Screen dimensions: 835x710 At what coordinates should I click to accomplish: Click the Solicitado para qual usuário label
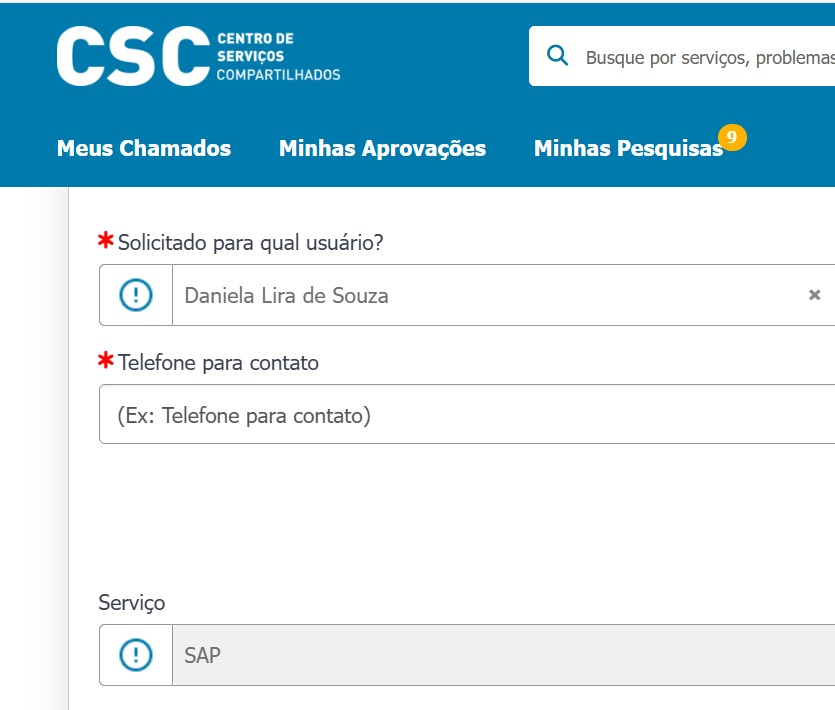(250, 242)
